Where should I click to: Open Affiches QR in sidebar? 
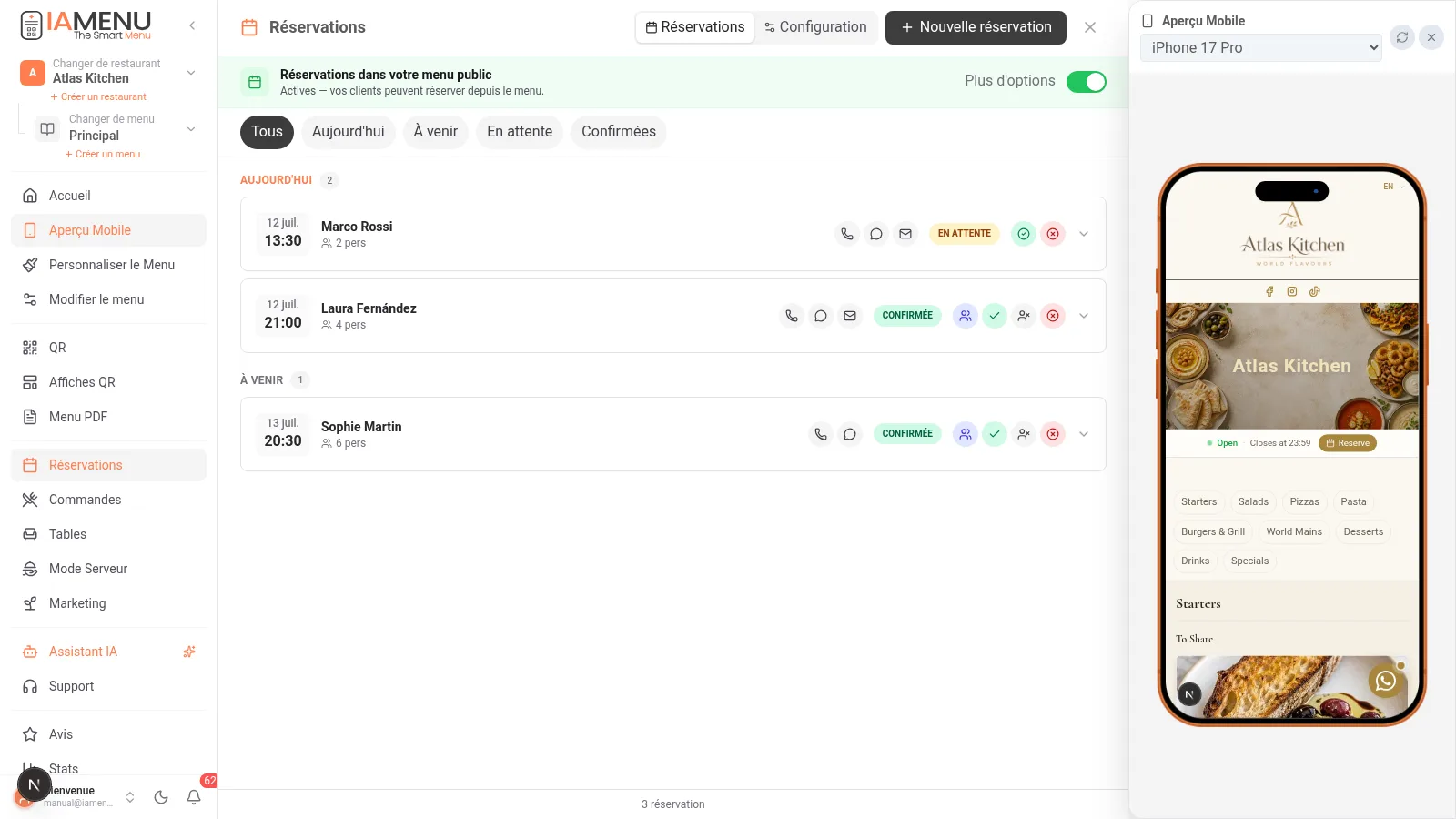pyautogui.click(x=109, y=382)
